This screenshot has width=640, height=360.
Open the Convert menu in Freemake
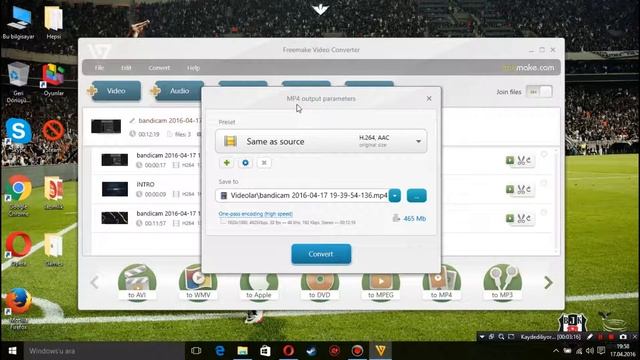pyautogui.click(x=159, y=68)
